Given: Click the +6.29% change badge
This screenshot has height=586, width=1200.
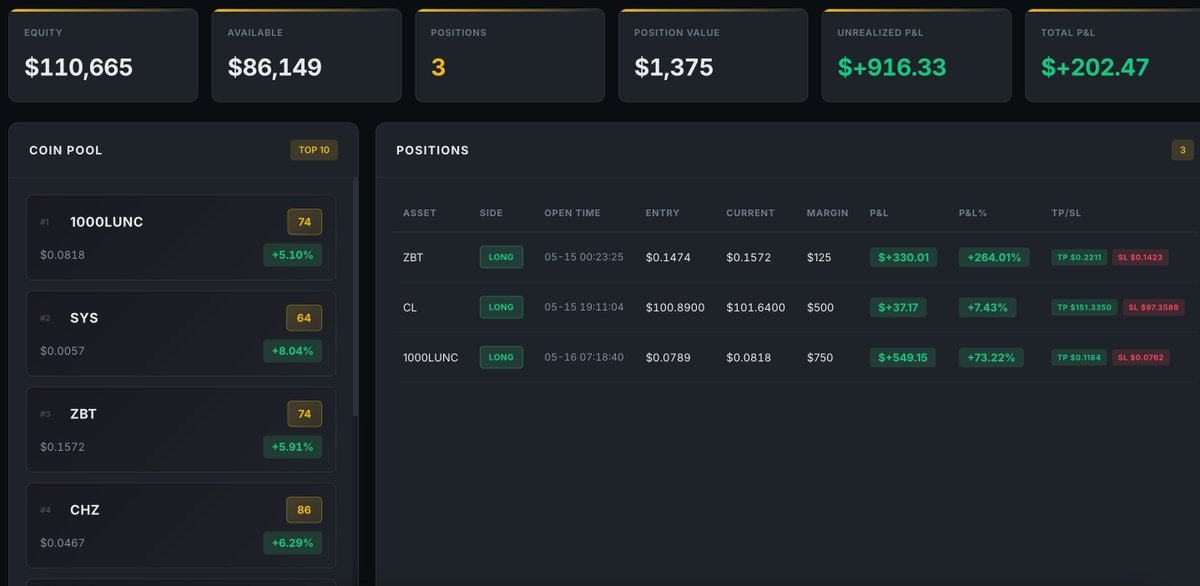Looking at the screenshot, I should [x=292, y=543].
